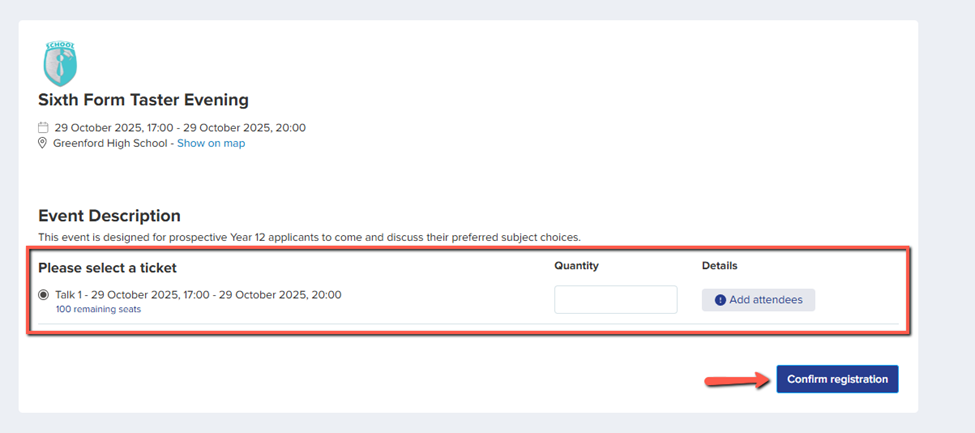Click the location pin icon

pos(43,143)
